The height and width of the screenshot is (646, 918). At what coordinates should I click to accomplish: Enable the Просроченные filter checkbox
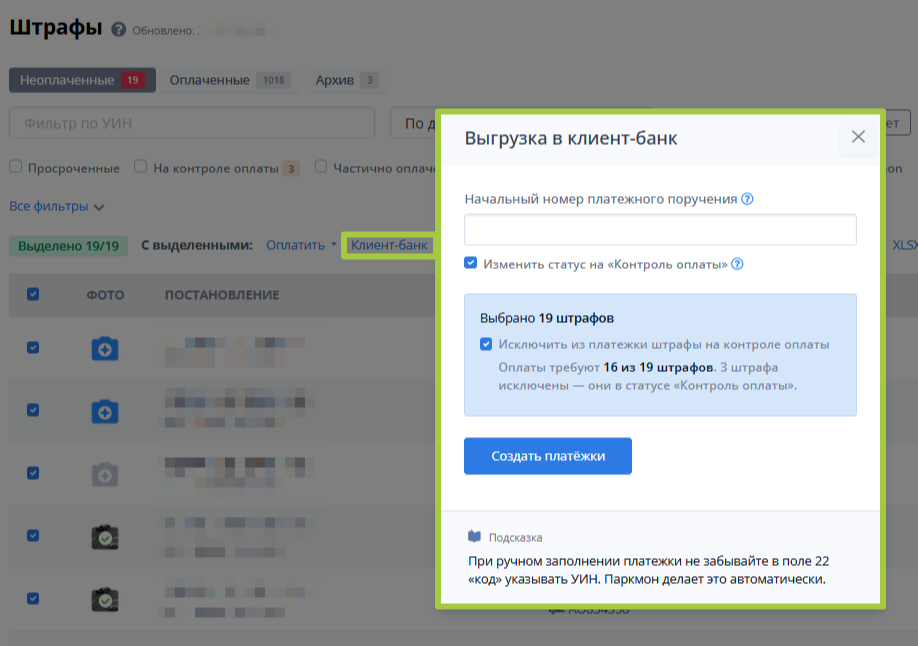(16, 168)
